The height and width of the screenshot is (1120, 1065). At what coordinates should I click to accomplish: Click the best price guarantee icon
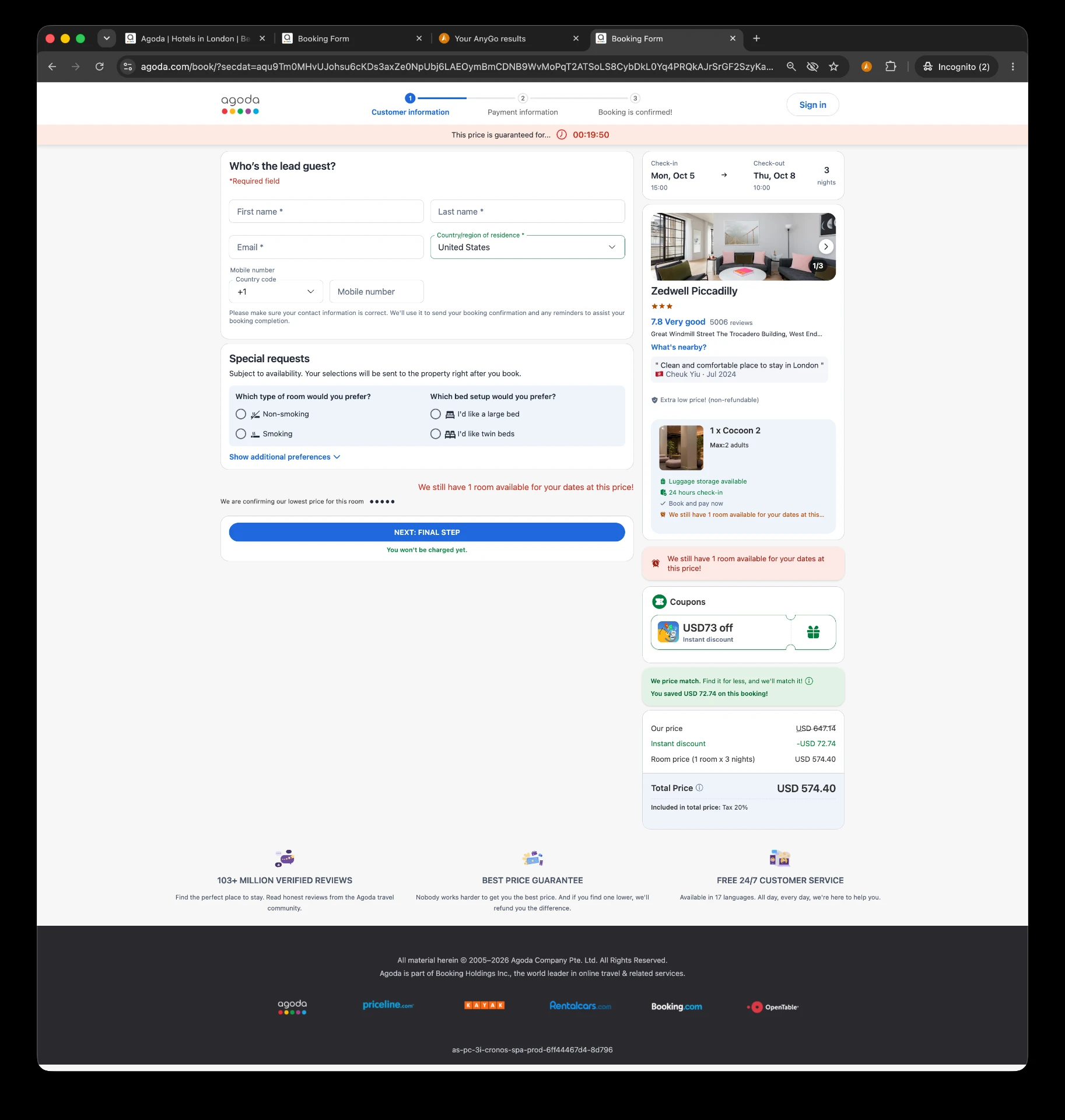[532, 858]
